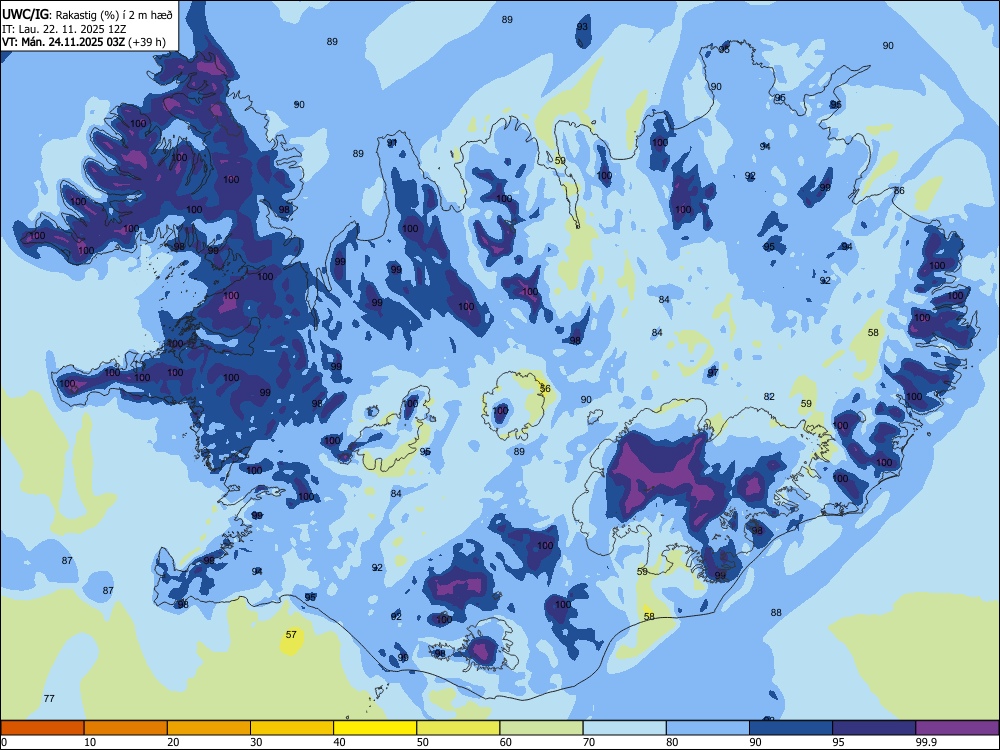Click the medium blue 80–90 legend swatch
Image resolution: width=1000 pixels, height=750 pixels.
pos(708,728)
